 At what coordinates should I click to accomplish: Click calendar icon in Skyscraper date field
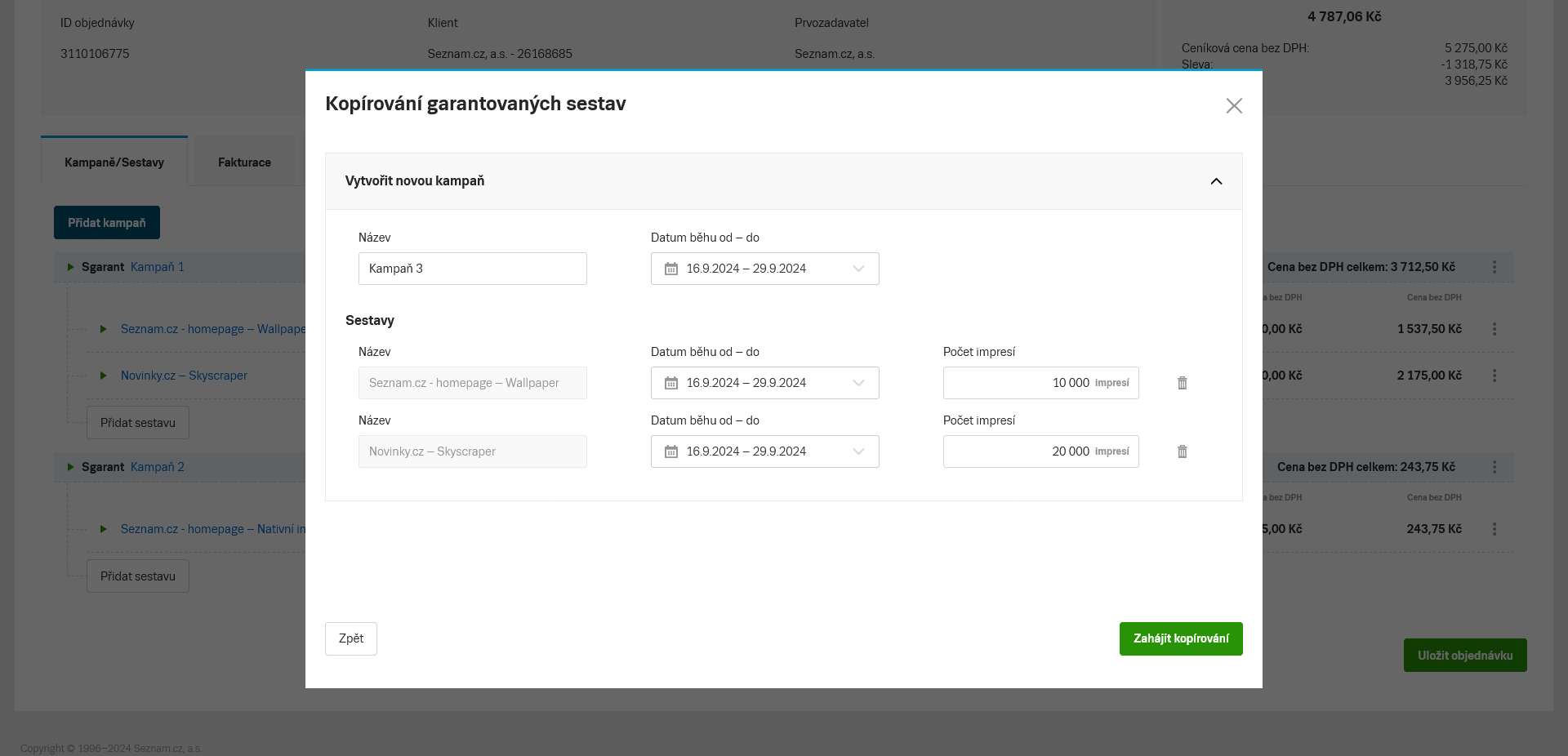tap(671, 451)
